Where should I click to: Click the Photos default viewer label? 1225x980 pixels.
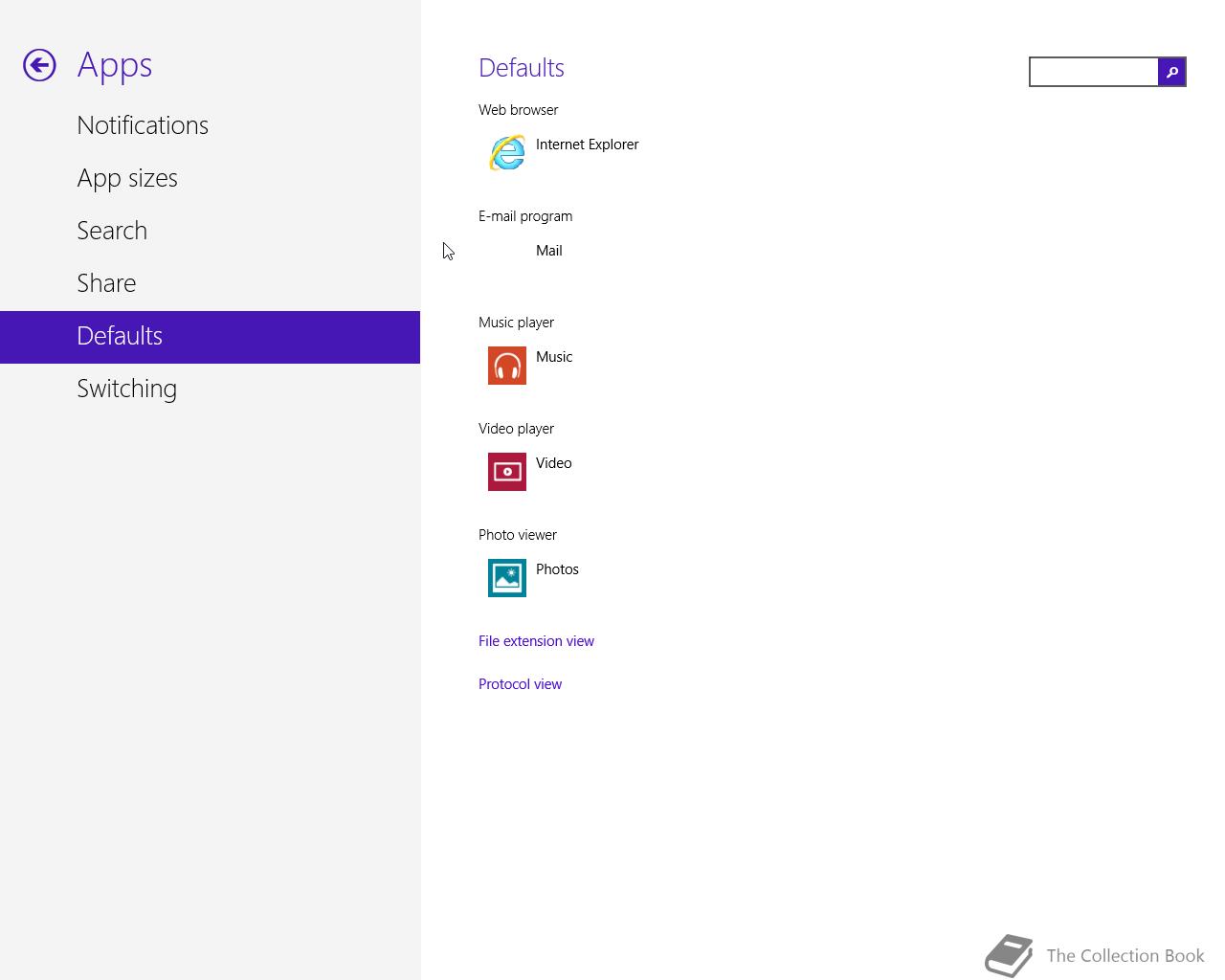(557, 569)
